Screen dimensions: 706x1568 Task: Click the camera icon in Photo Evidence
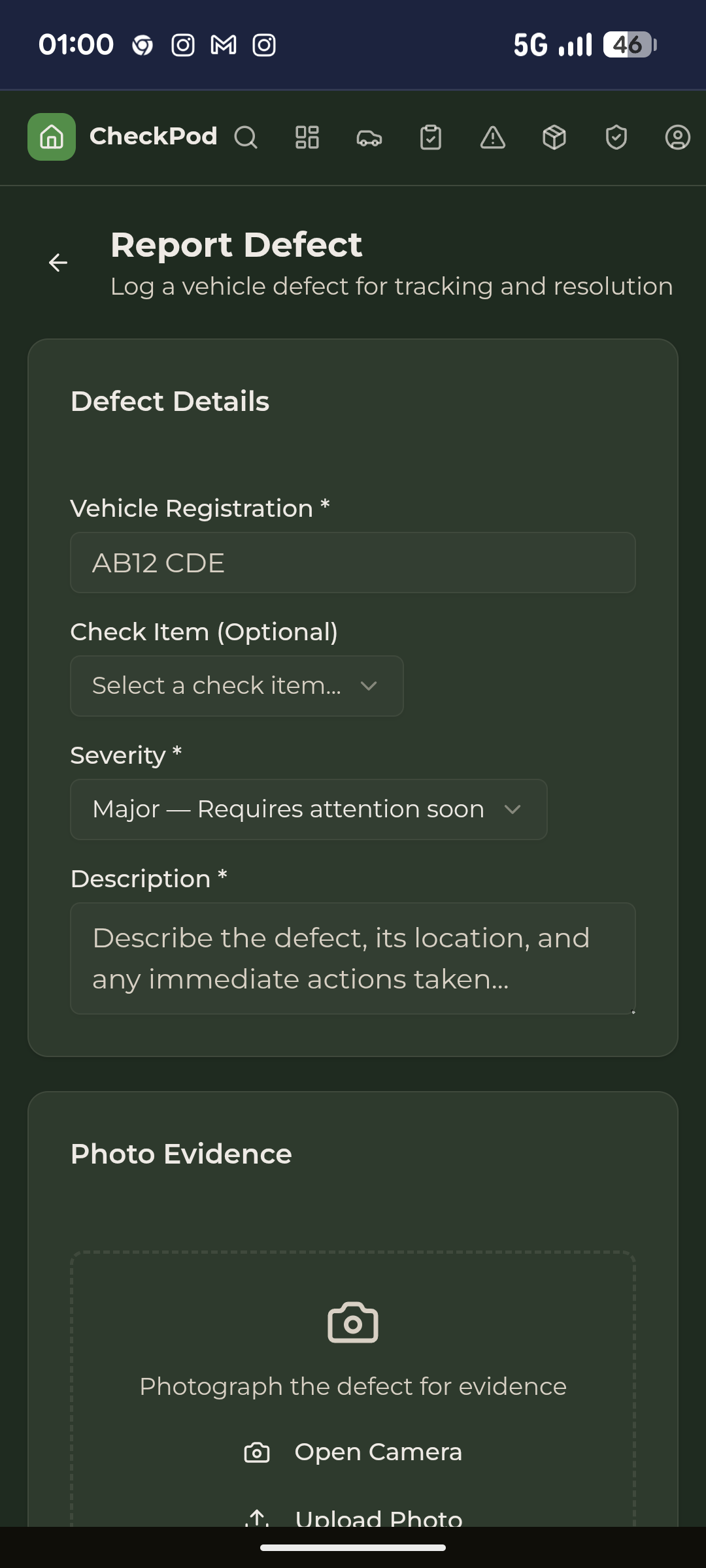(x=352, y=1322)
